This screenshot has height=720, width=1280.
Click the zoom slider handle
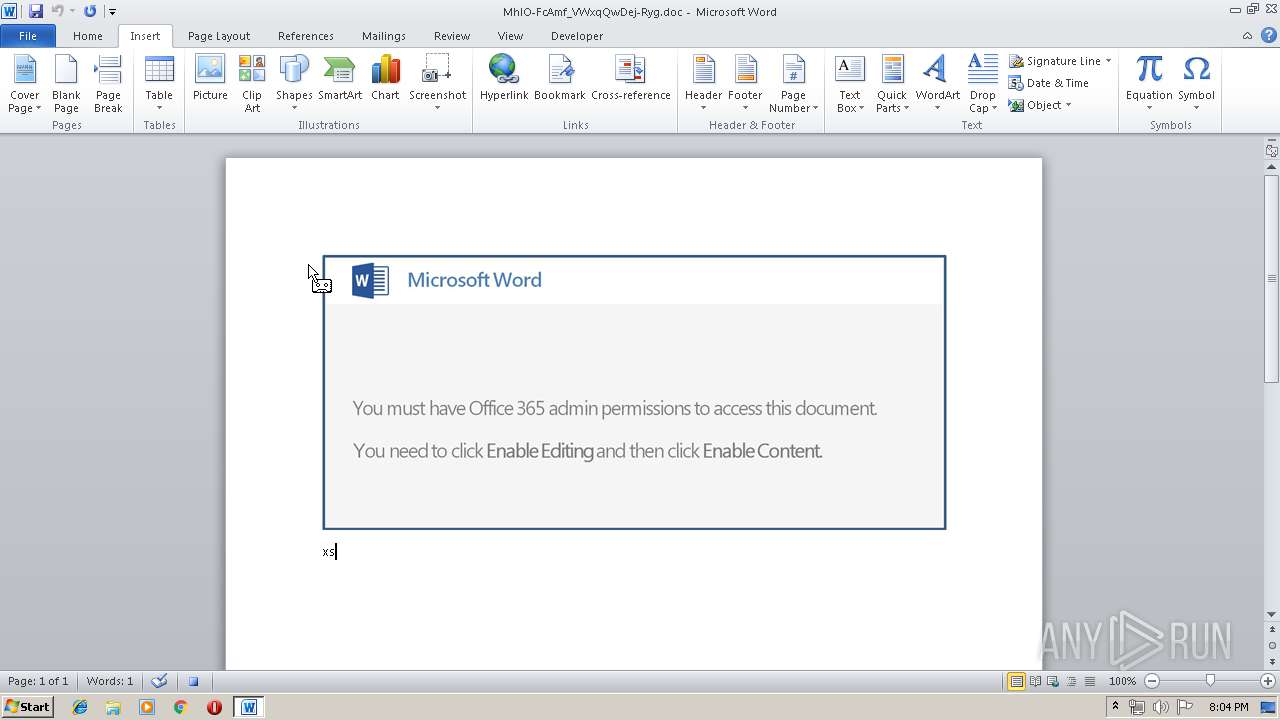pyautogui.click(x=1210, y=681)
